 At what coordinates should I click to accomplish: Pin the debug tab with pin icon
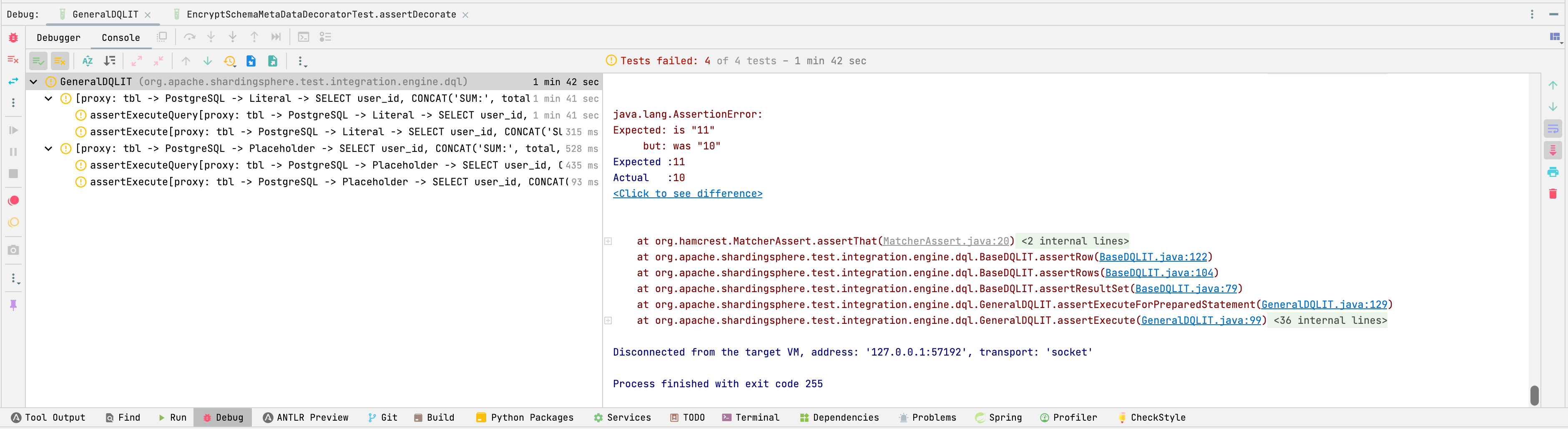pyautogui.click(x=13, y=305)
